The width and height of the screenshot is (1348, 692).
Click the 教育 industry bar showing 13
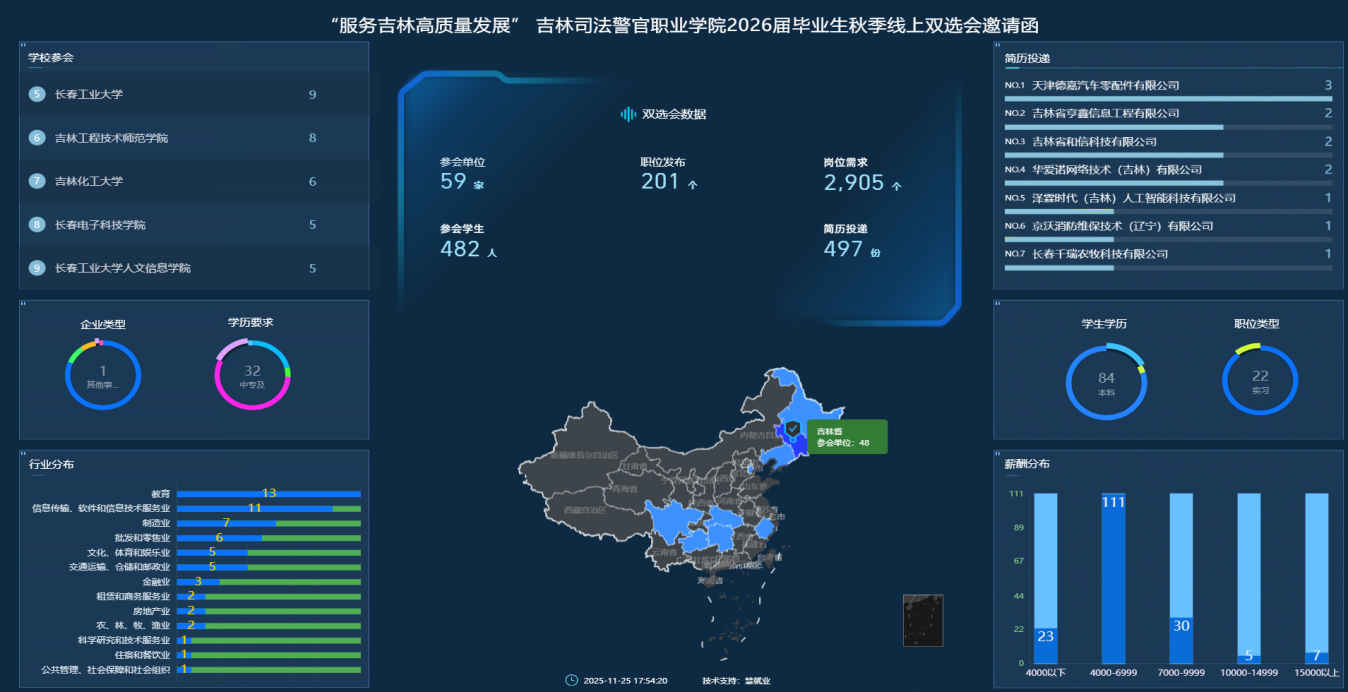click(x=268, y=494)
